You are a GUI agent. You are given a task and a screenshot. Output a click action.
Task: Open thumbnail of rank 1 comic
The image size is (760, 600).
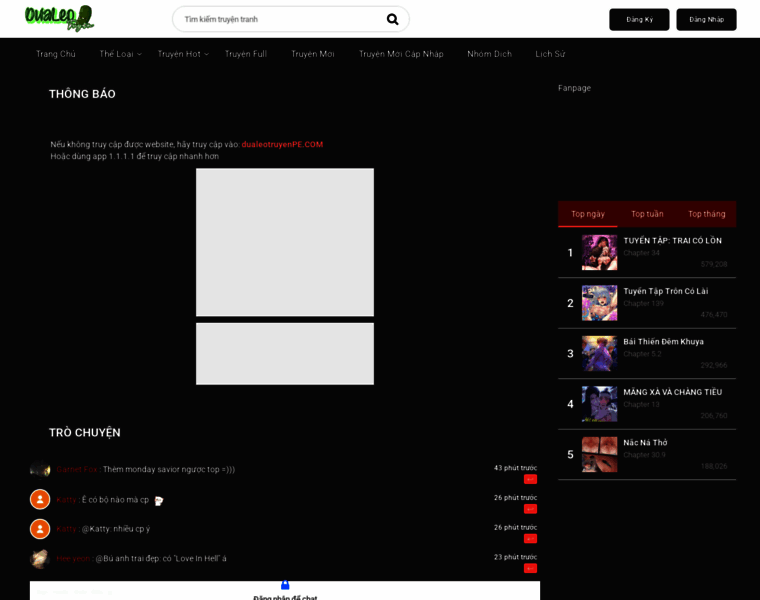pos(600,253)
